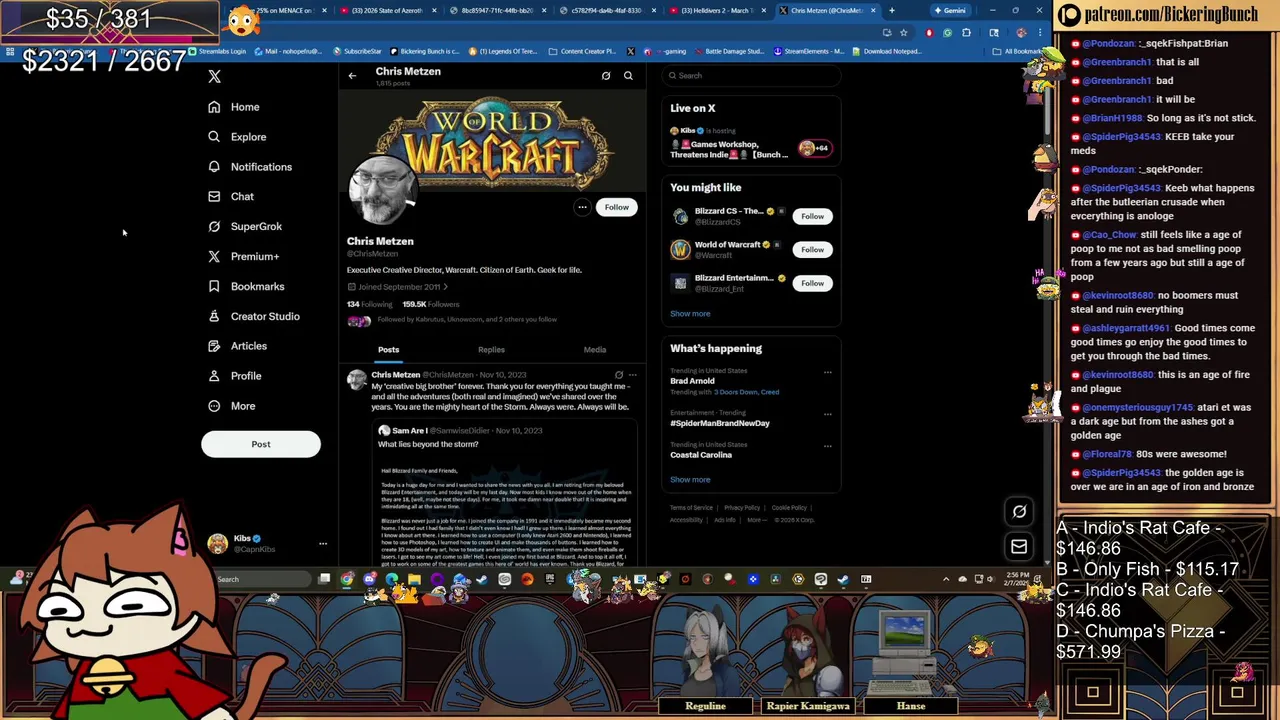Click the Privacy Policy footer link
1280x720 pixels.
coord(742,508)
